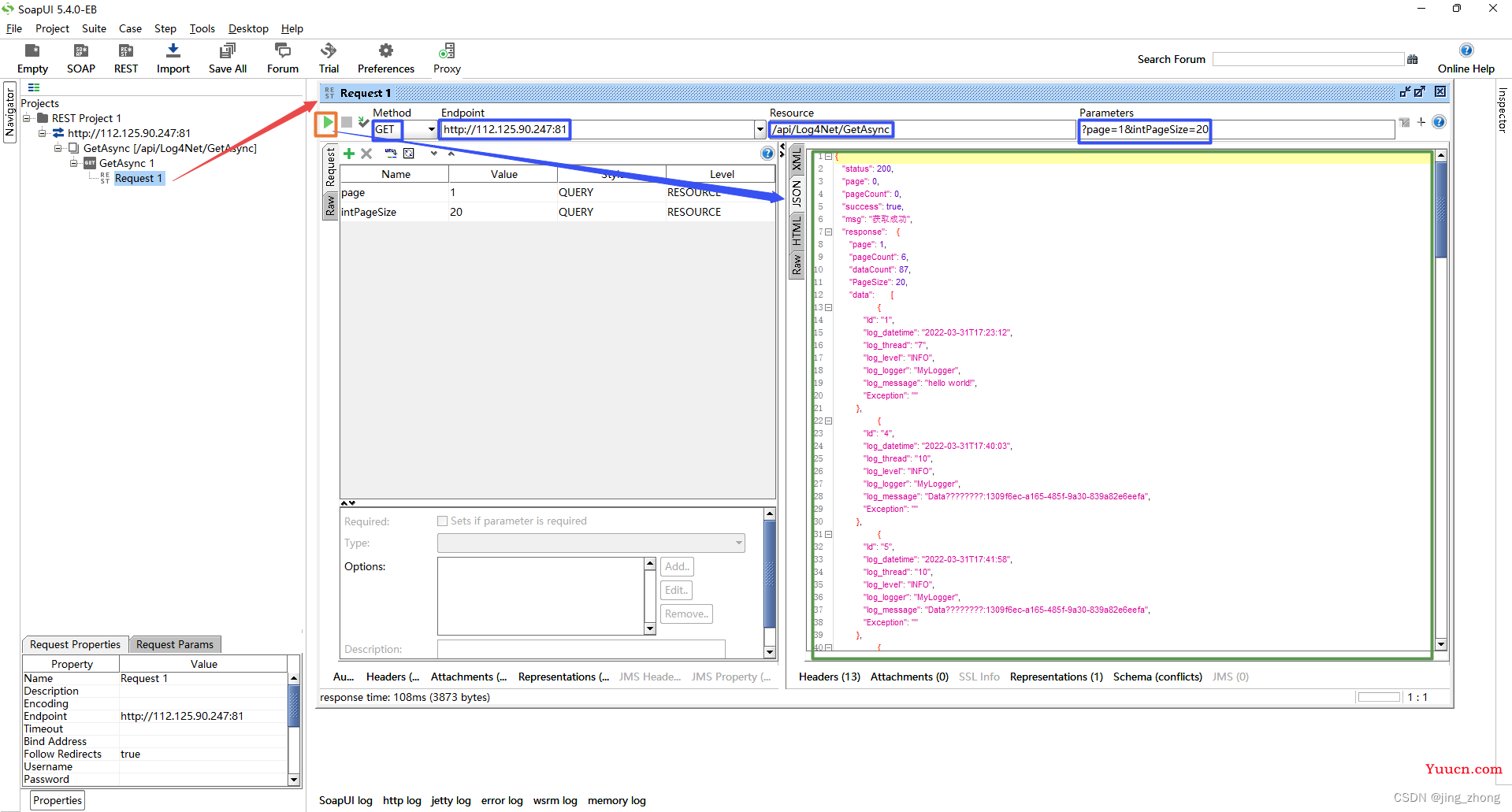Open Preferences from the toolbar

click(385, 58)
